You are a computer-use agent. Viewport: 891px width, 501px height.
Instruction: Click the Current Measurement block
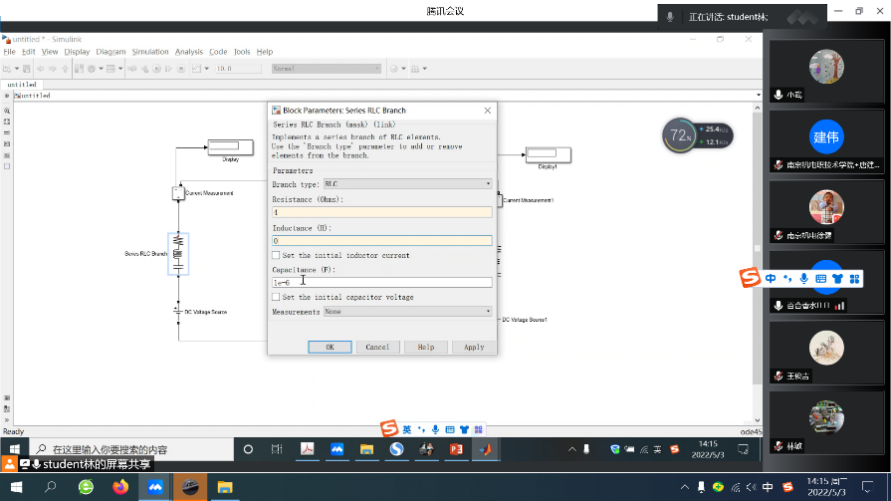pyautogui.click(x=177, y=192)
